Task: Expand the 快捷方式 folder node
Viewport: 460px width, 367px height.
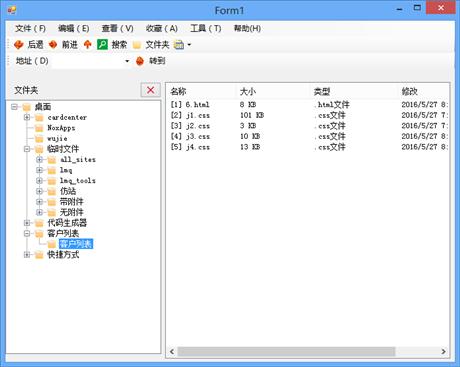Action: (x=27, y=255)
